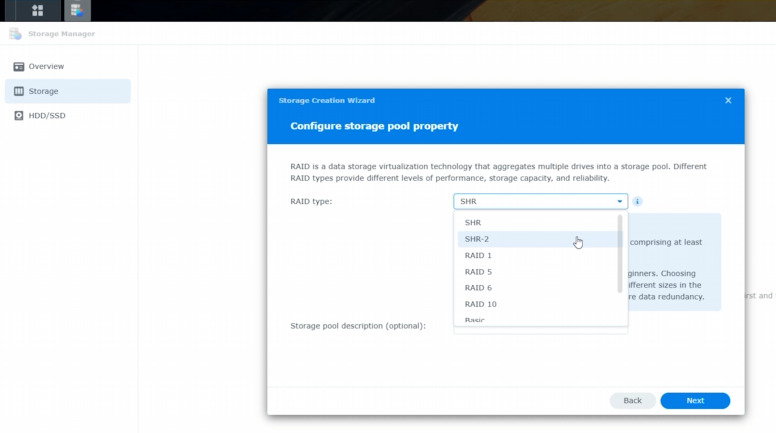
Task: Open the Overview section
Action: (x=68, y=66)
